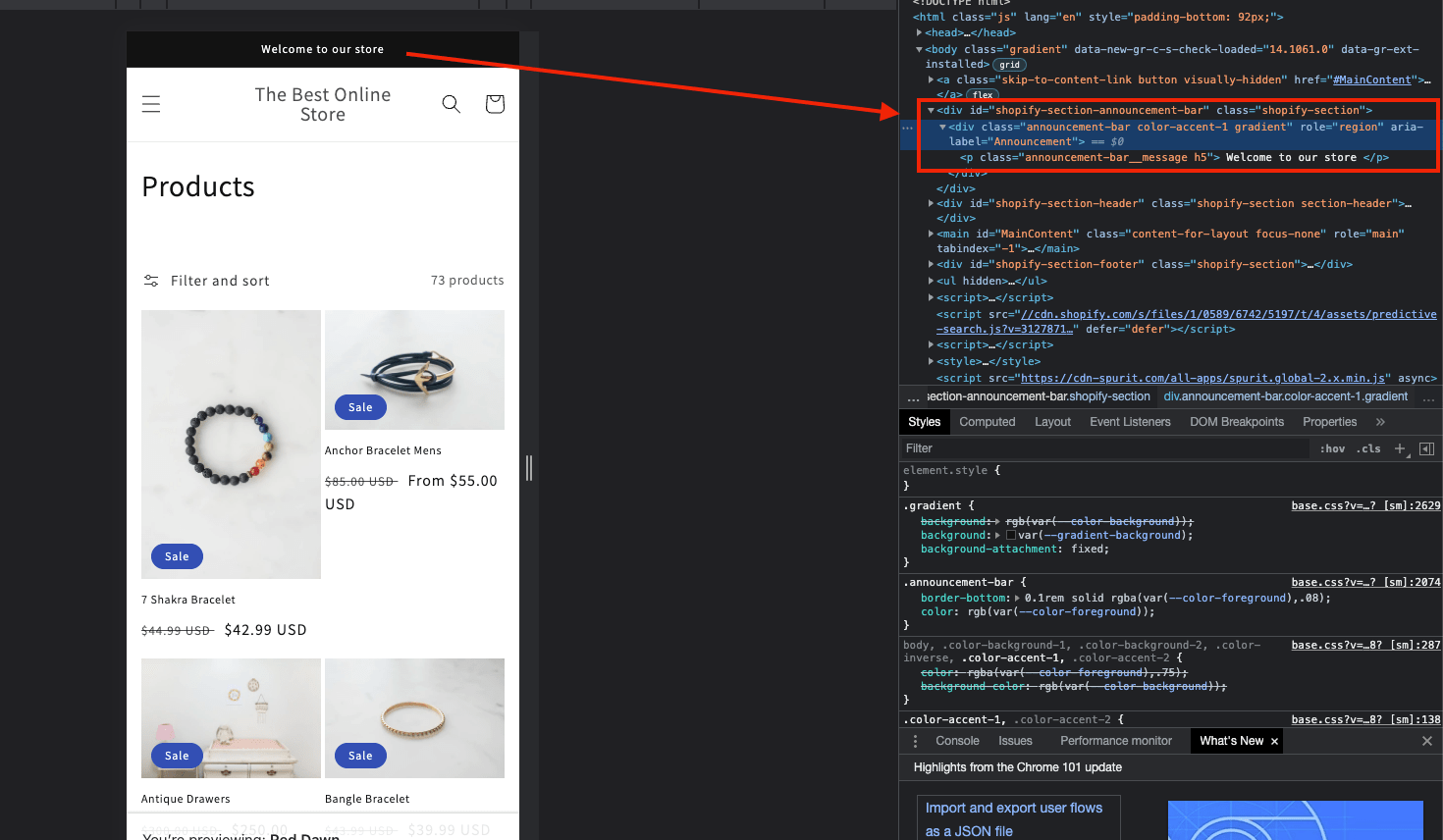Screen dimensions: 1443x840
Task: Toggle element classes with the .cls icon
Action: (x=1368, y=448)
